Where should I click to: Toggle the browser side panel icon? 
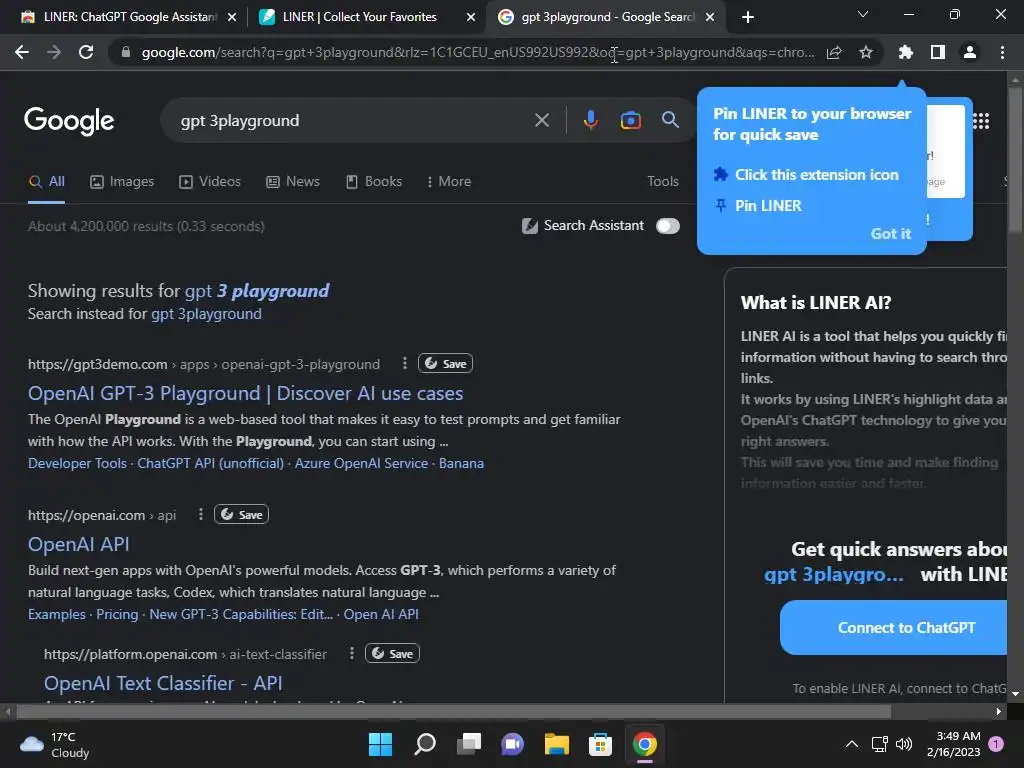tap(937, 52)
